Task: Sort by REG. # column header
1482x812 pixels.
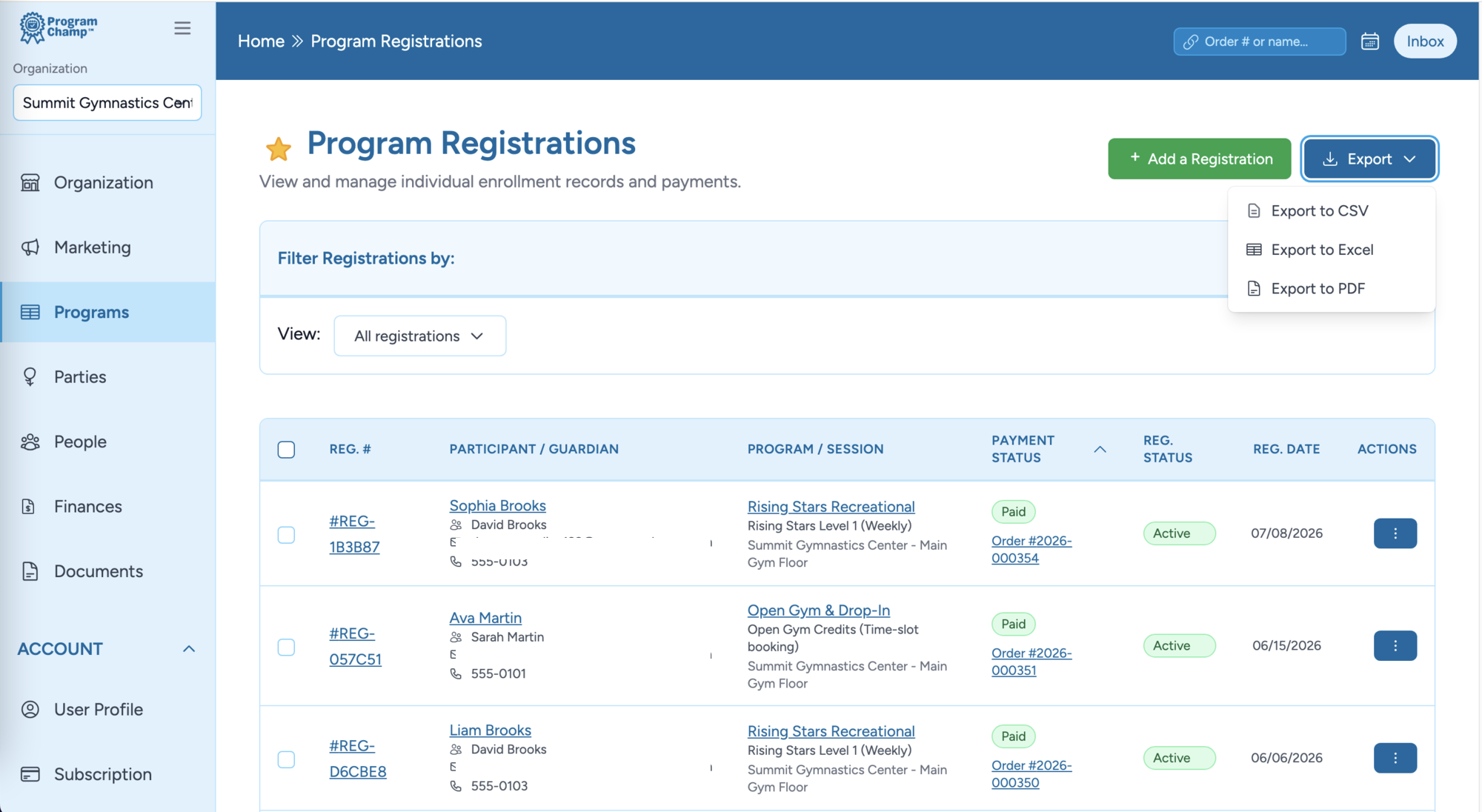Action: tap(350, 449)
